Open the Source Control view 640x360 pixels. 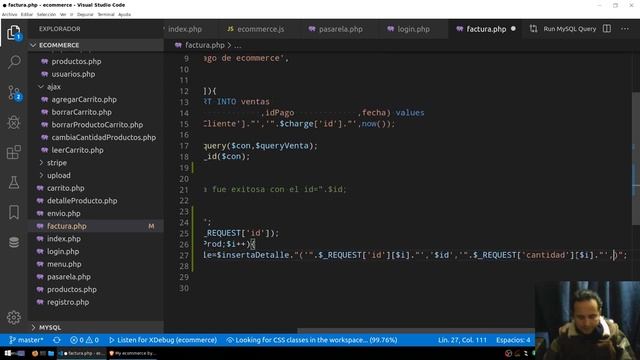(14, 93)
